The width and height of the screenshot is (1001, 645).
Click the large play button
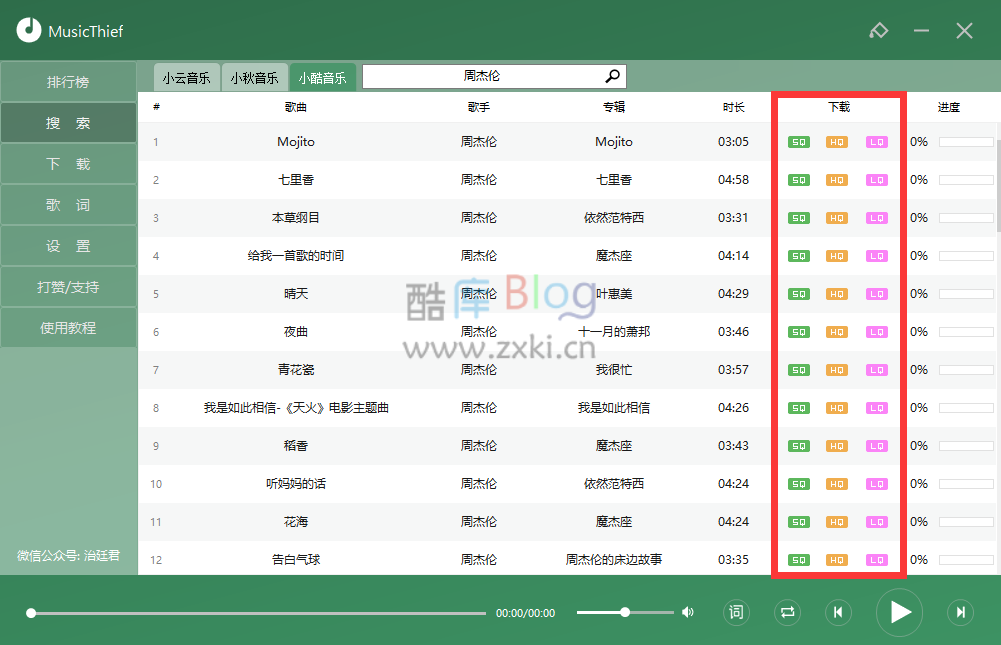[899, 612]
